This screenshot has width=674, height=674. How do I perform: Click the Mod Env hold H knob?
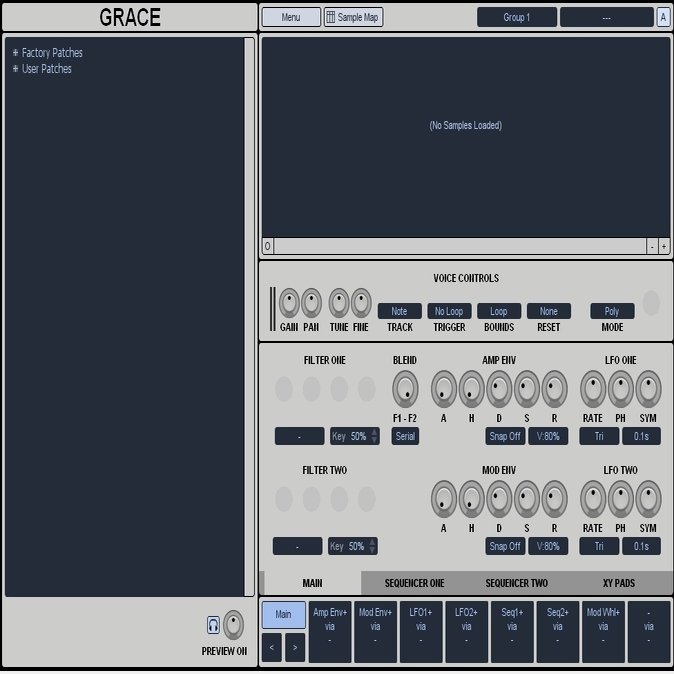[x=472, y=499]
